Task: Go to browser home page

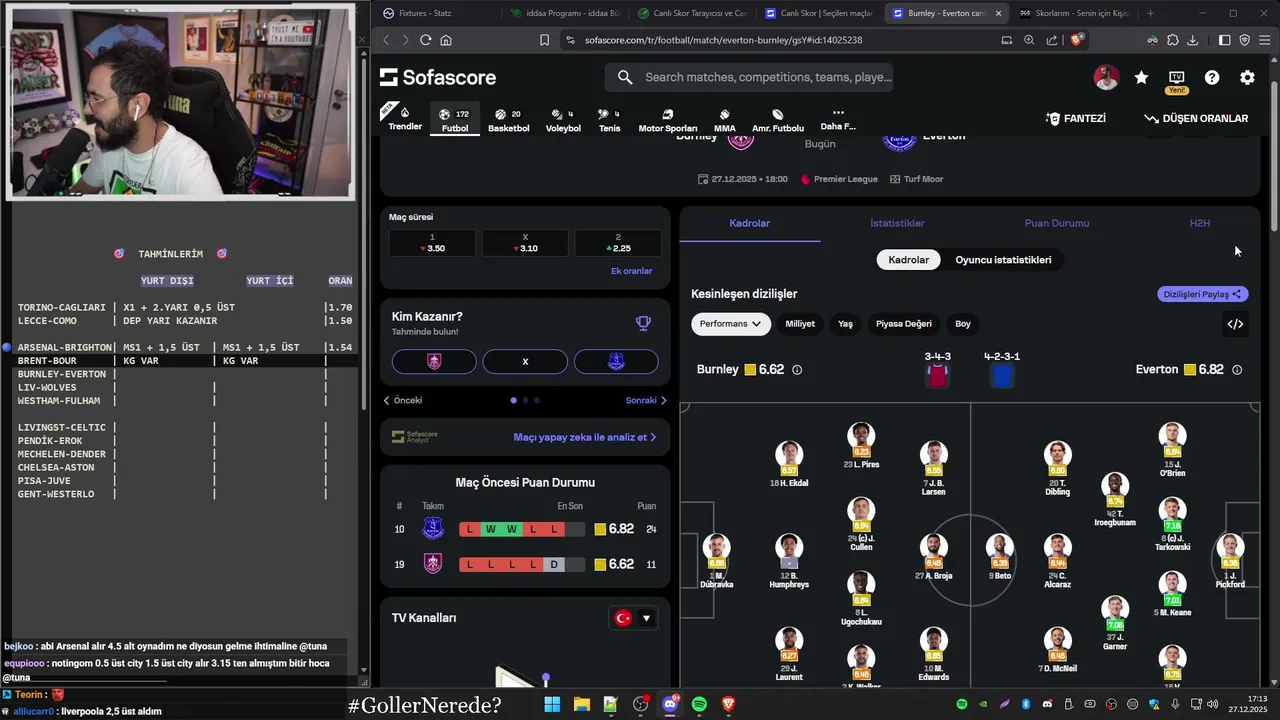Action: click(446, 40)
